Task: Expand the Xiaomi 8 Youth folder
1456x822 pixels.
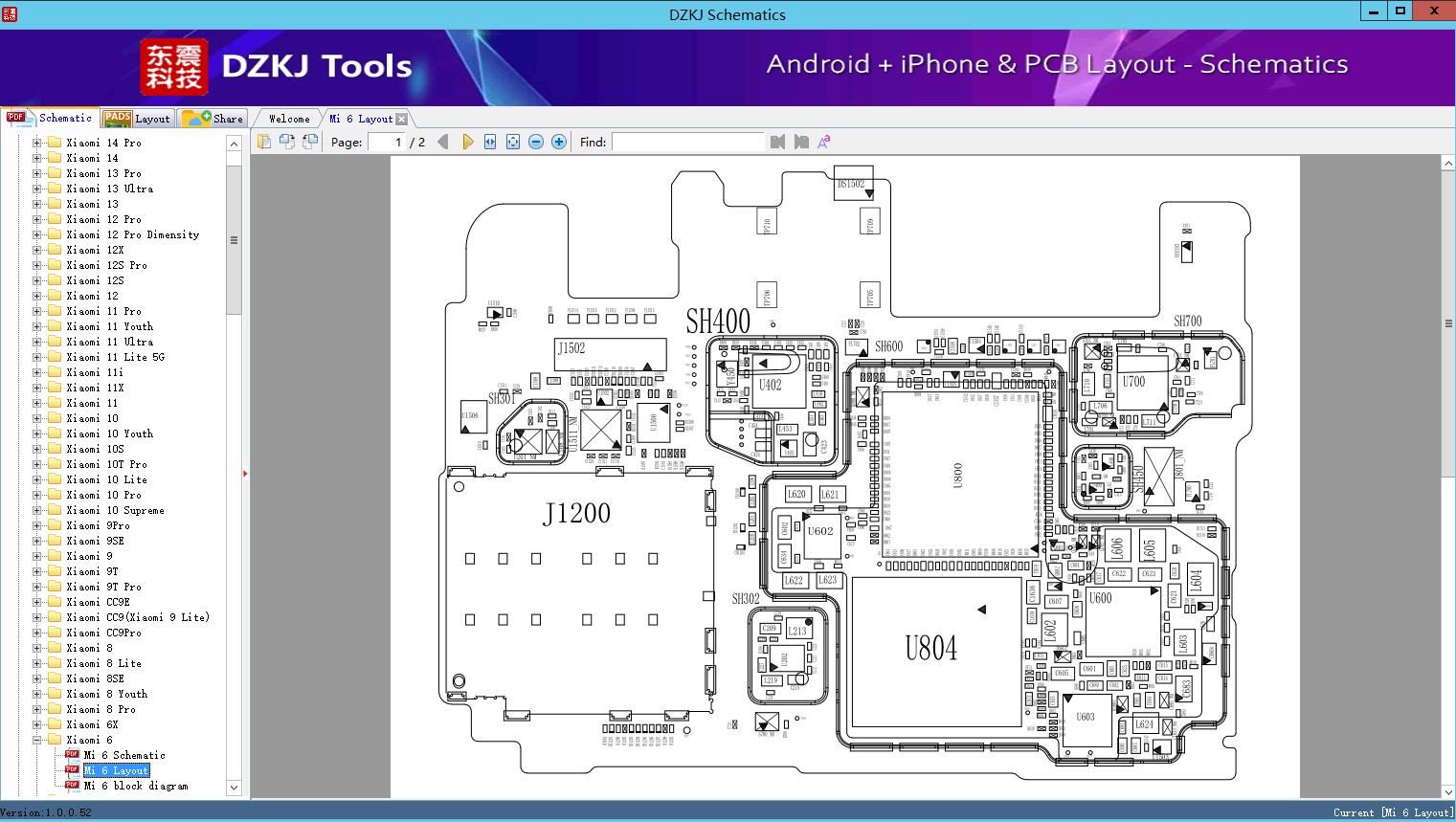Action: 36,694
